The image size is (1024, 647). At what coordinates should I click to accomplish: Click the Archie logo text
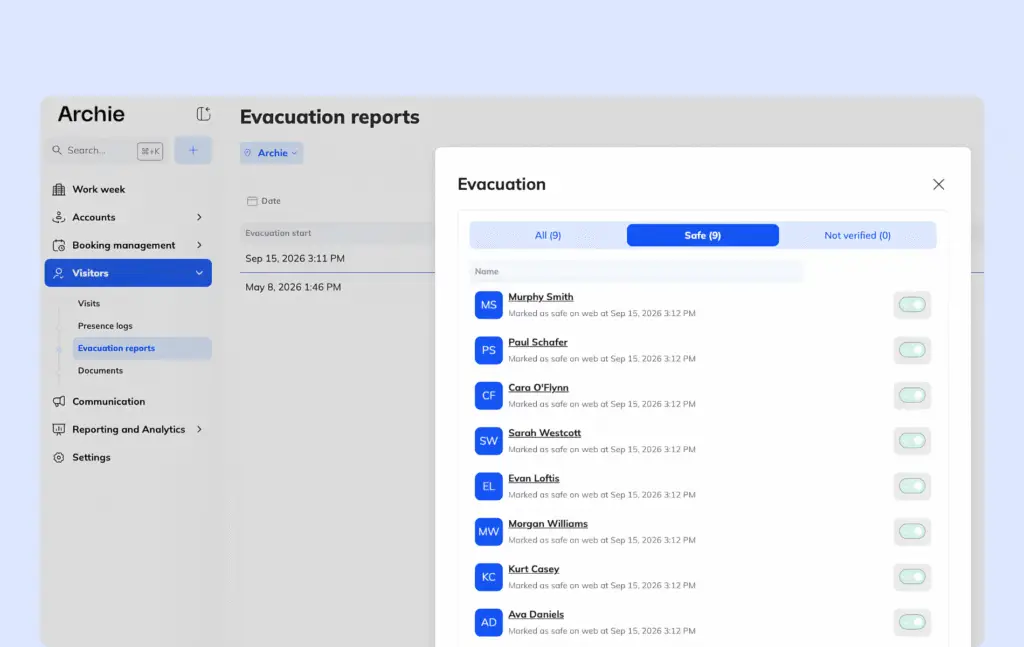[91, 114]
